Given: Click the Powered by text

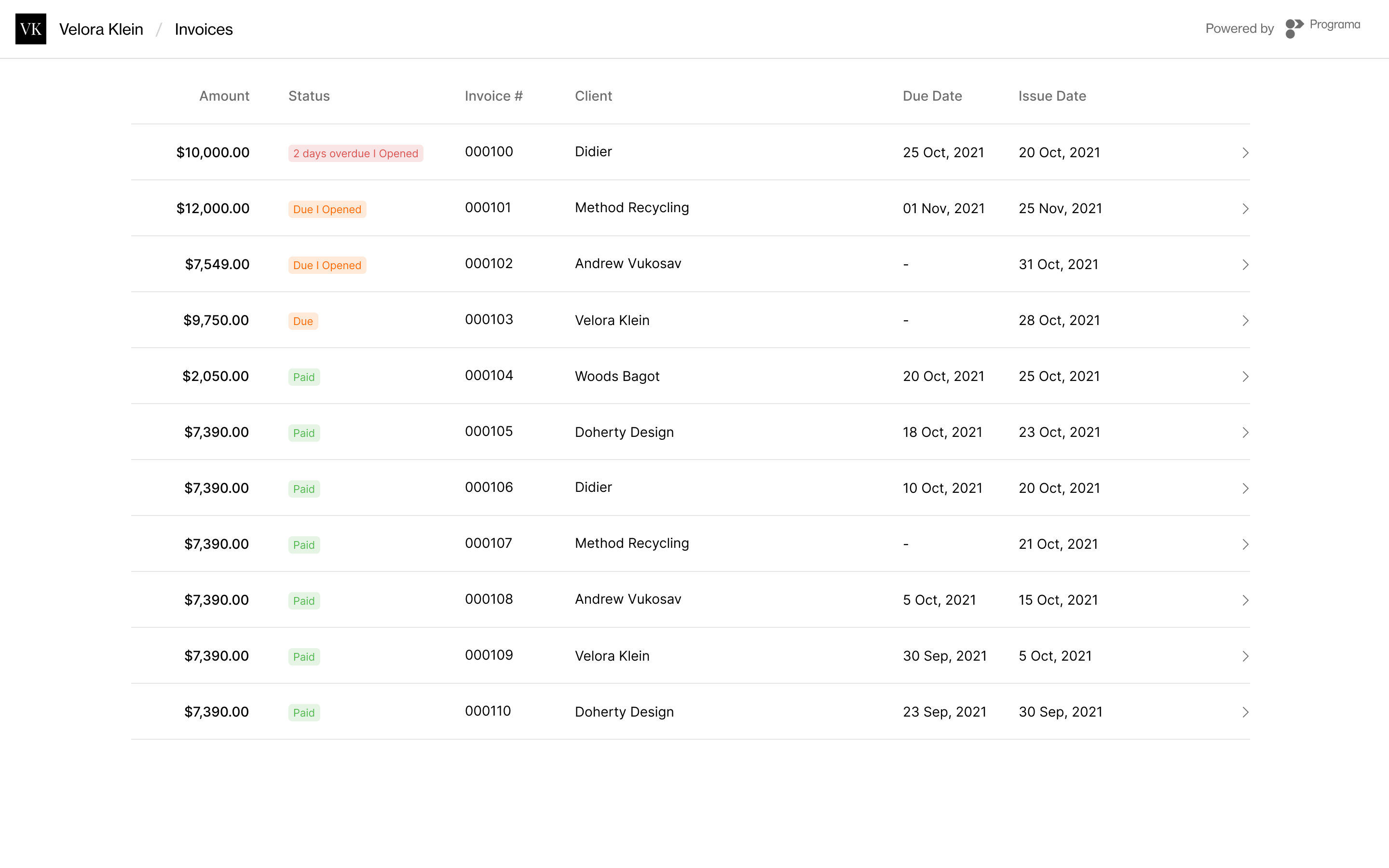Looking at the screenshot, I should [x=1239, y=29].
